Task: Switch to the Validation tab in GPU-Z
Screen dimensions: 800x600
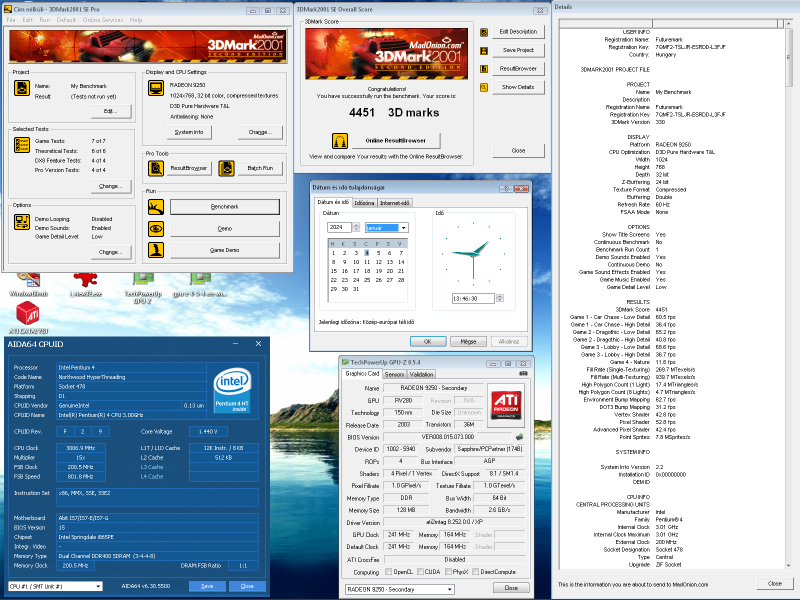Action: click(421, 374)
